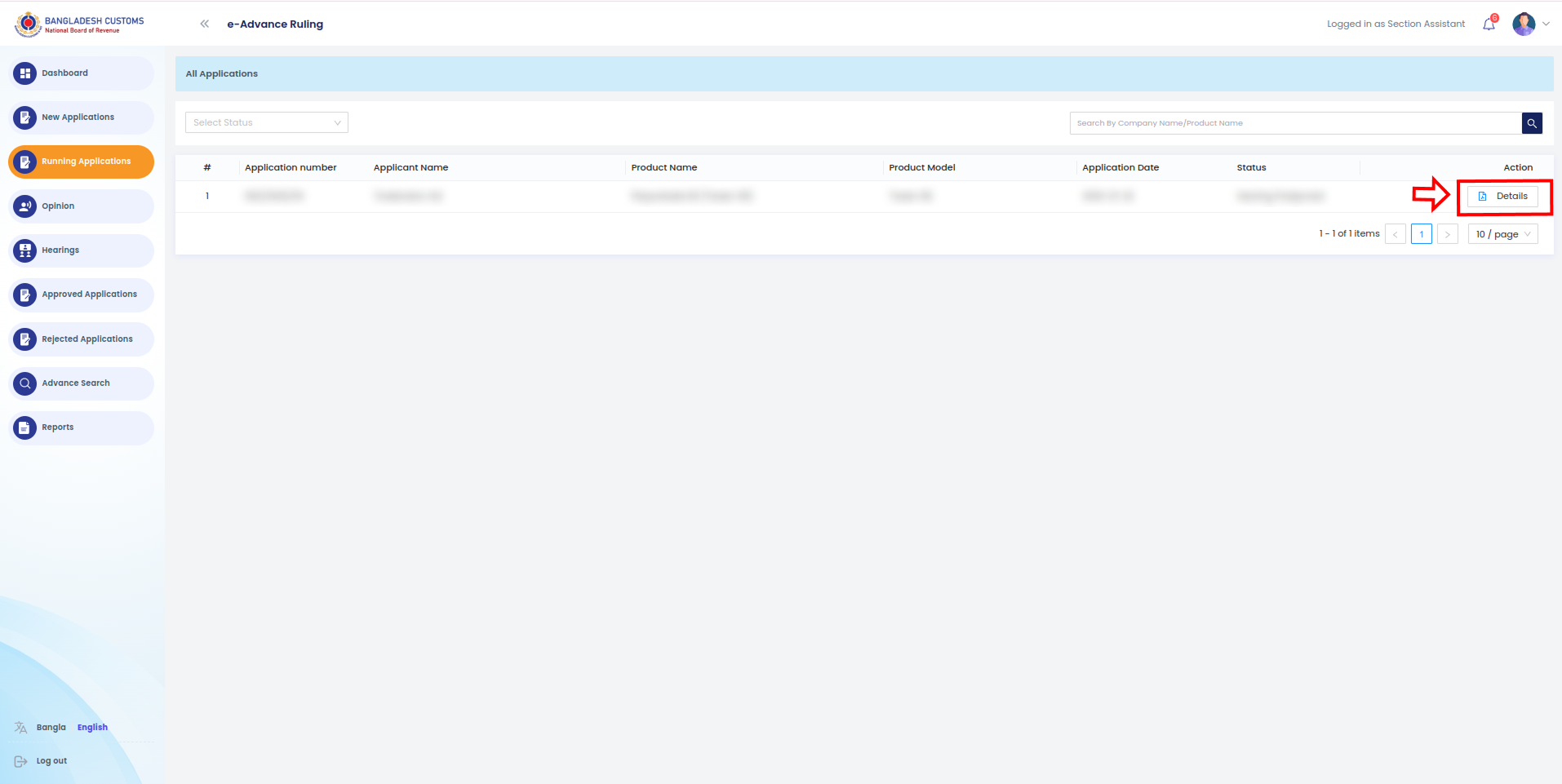1562x784 pixels.
Task: Open the 10 / page size dropdown
Action: pyautogui.click(x=1503, y=234)
